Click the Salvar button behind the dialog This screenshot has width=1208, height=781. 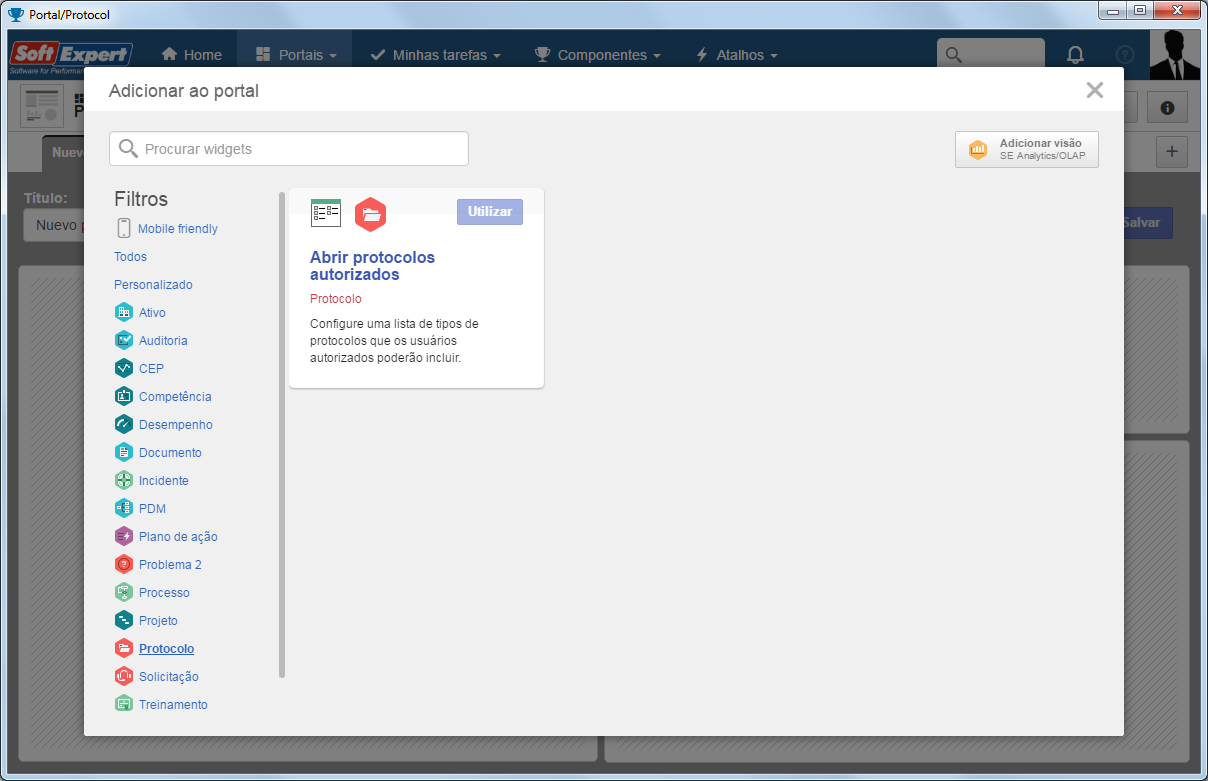click(1147, 223)
